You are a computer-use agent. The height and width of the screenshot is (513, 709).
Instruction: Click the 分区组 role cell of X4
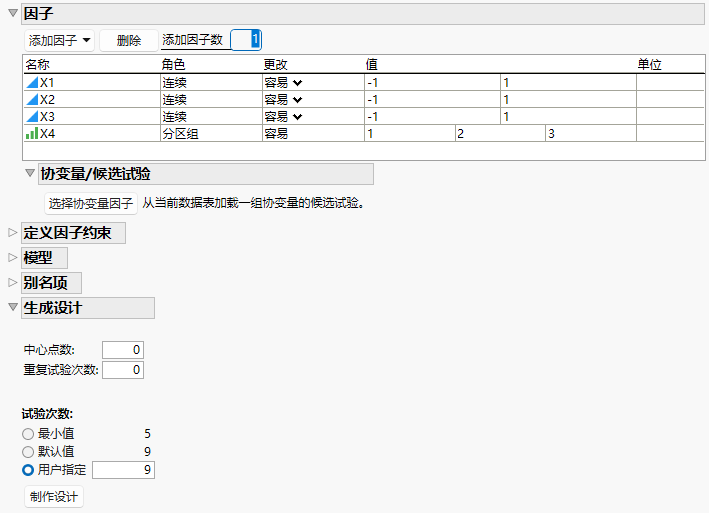(211, 133)
